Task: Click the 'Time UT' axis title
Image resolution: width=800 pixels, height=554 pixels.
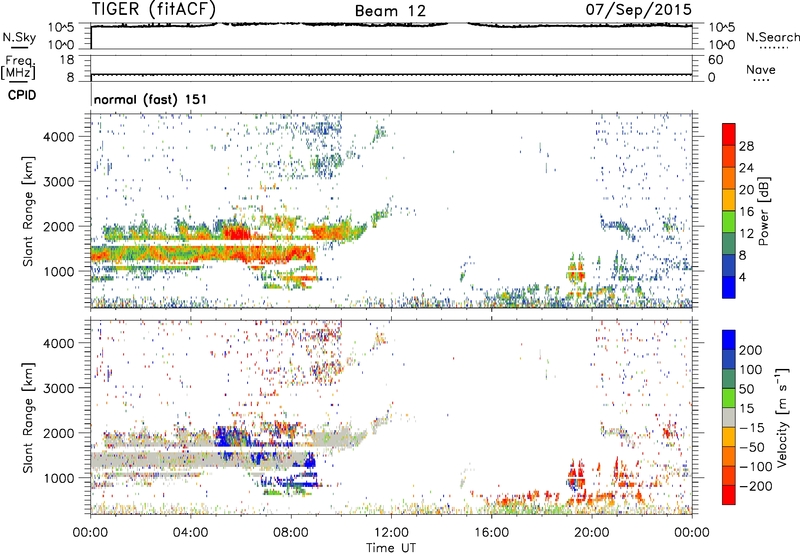Action: 391,548
